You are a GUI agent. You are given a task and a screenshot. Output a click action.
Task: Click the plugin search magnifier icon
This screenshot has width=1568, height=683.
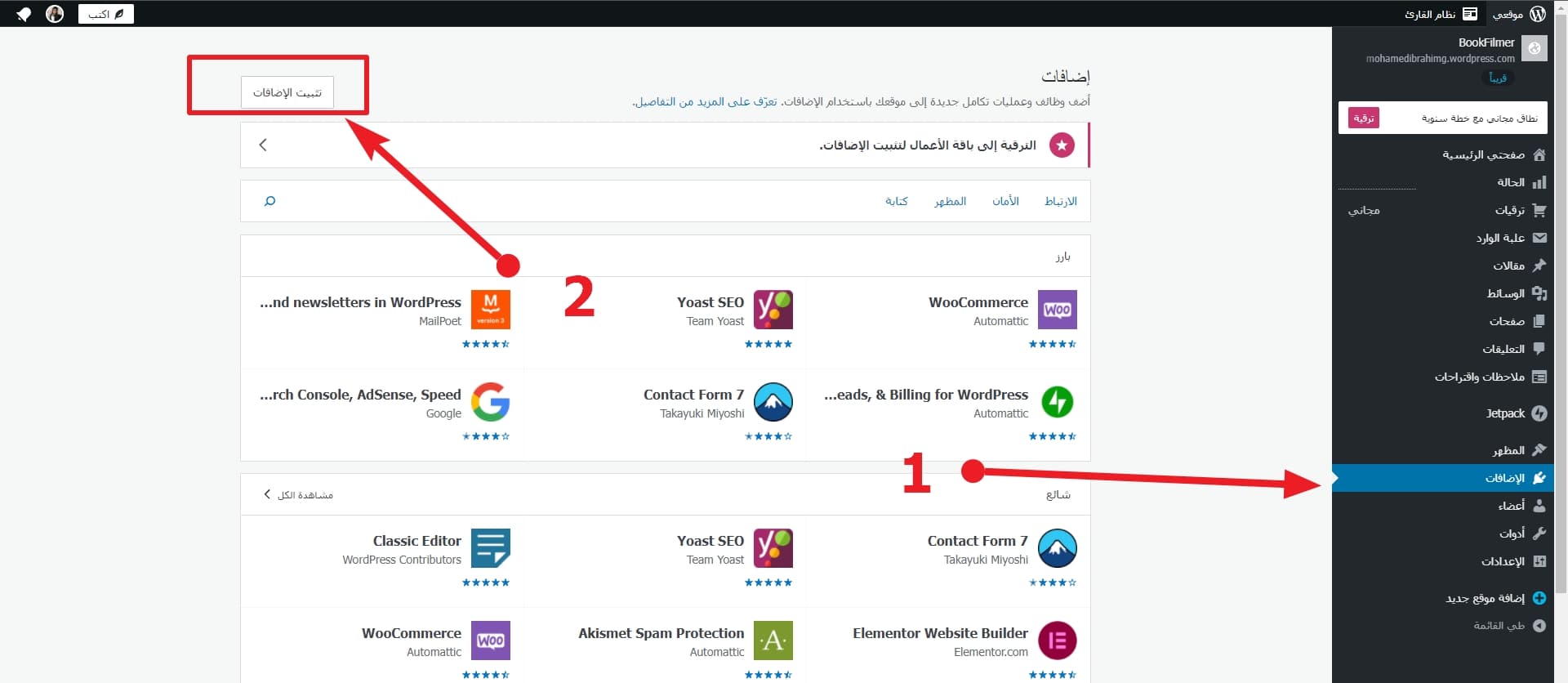[269, 201]
